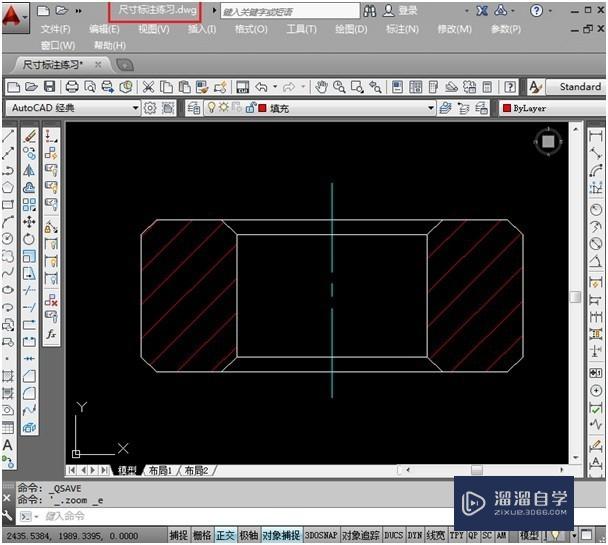
Task: Open the command line recent commands arrow
Action: click(36, 516)
